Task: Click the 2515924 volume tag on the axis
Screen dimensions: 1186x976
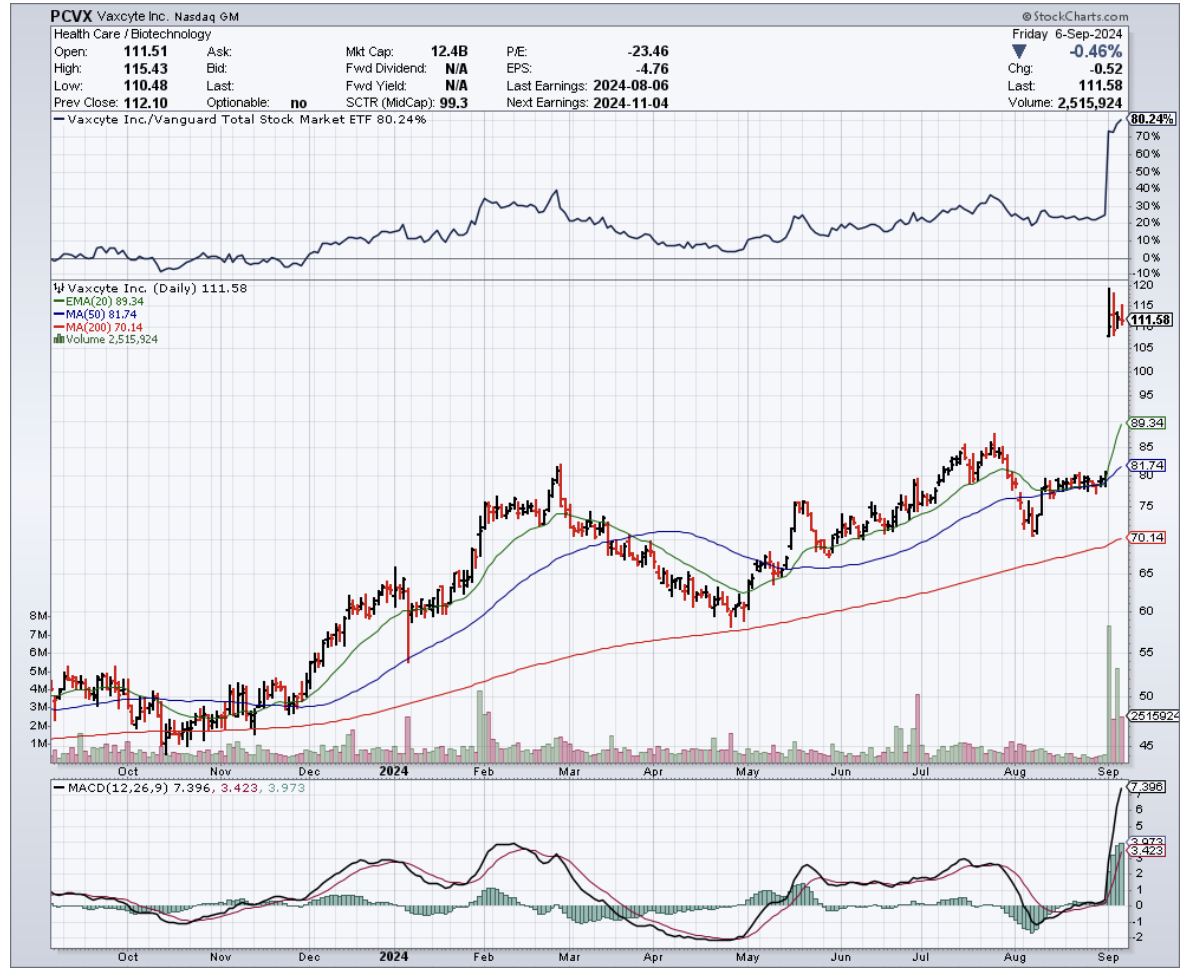Action: (x=1153, y=716)
